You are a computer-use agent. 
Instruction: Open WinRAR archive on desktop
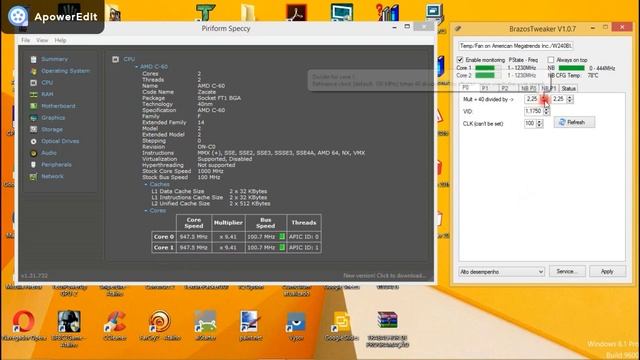[387, 321]
